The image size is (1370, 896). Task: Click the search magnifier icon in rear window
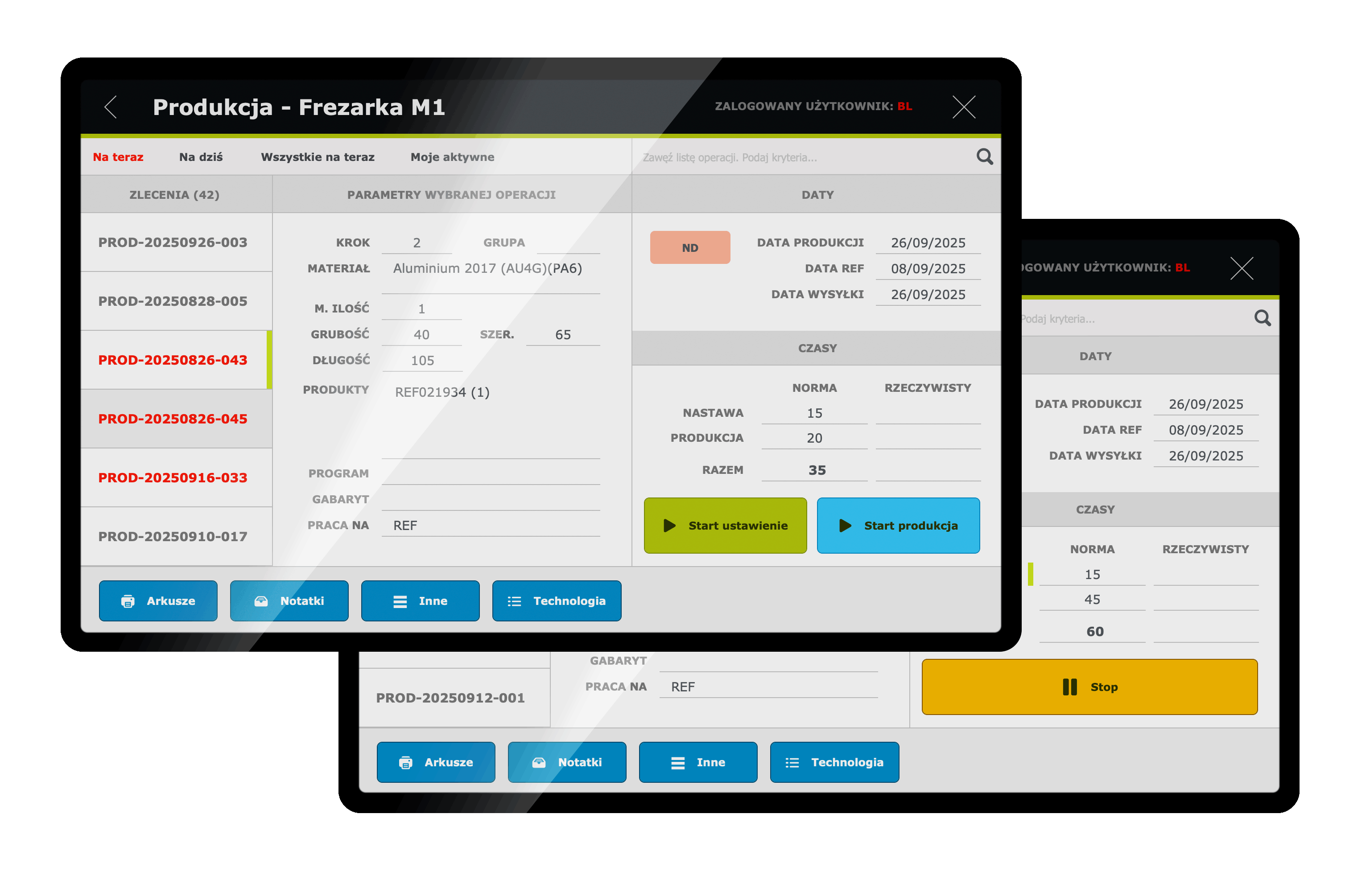tap(1263, 318)
